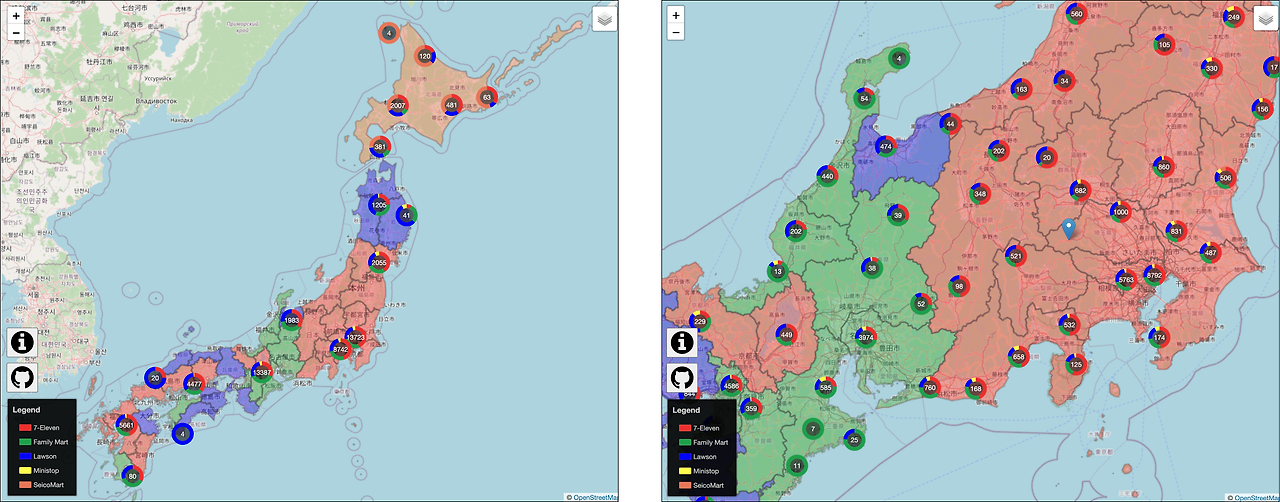Click the 381 cluster marker
The height and width of the screenshot is (502, 1280).
(x=380, y=148)
